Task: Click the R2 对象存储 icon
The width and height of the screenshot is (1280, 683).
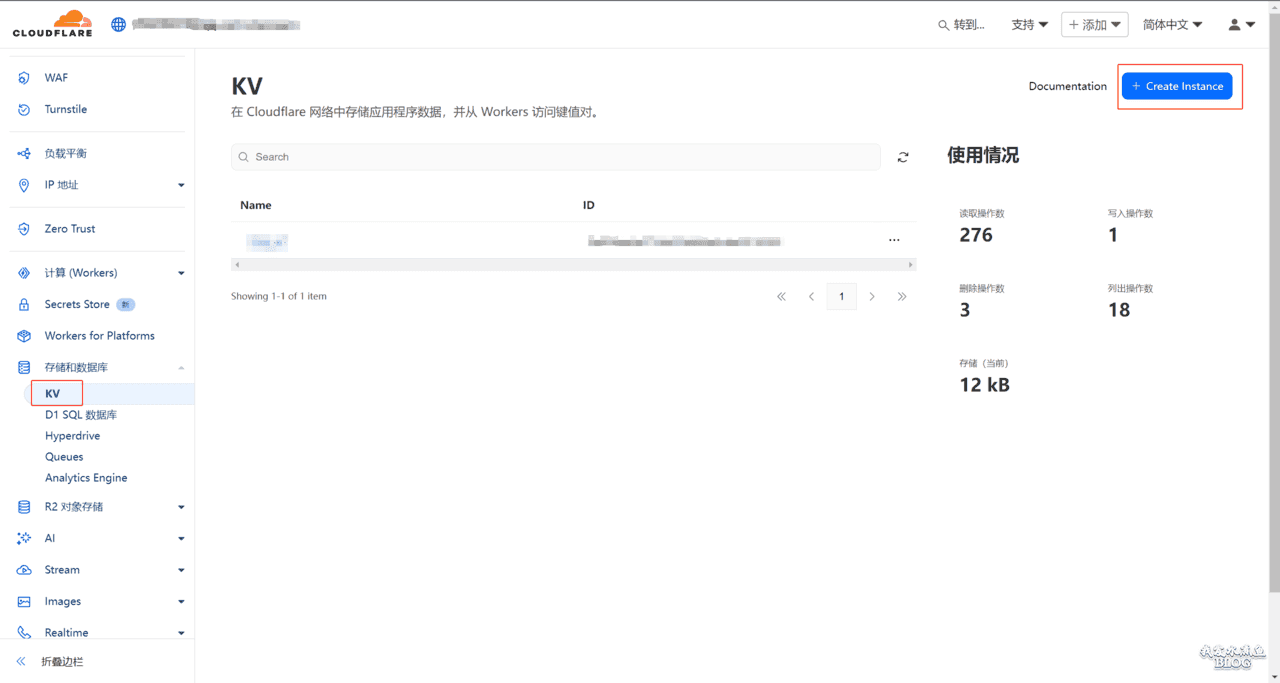Action: pos(24,507)
